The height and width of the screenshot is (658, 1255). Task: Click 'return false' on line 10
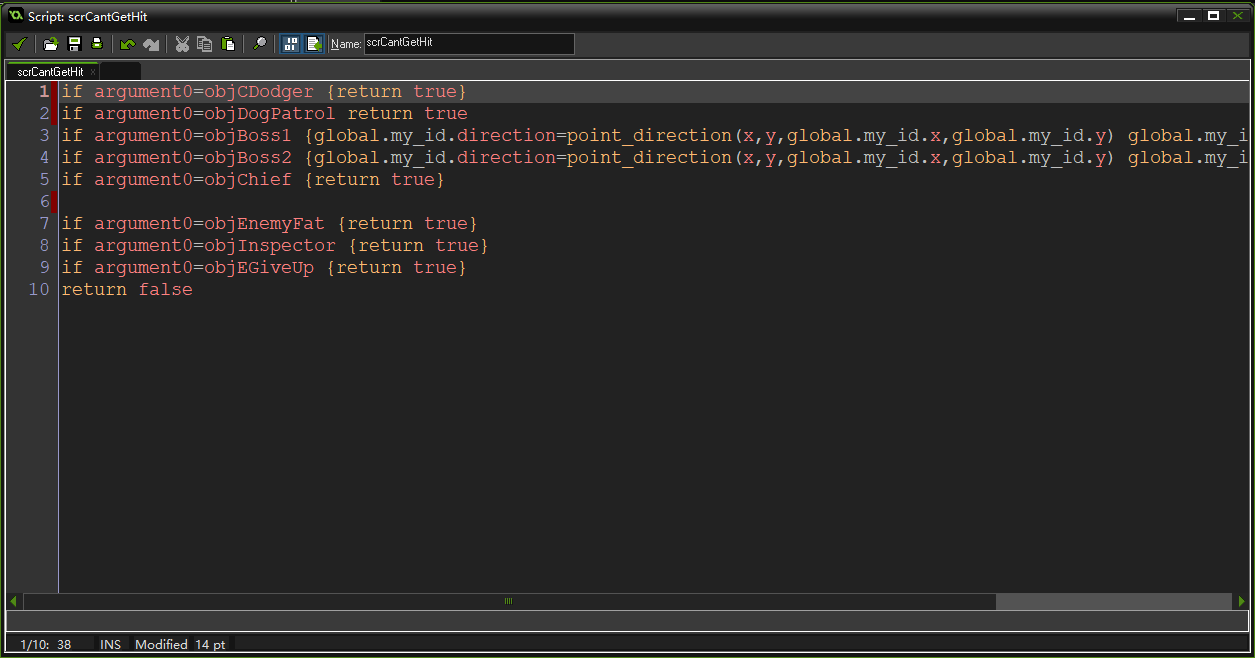click(127, 290)
